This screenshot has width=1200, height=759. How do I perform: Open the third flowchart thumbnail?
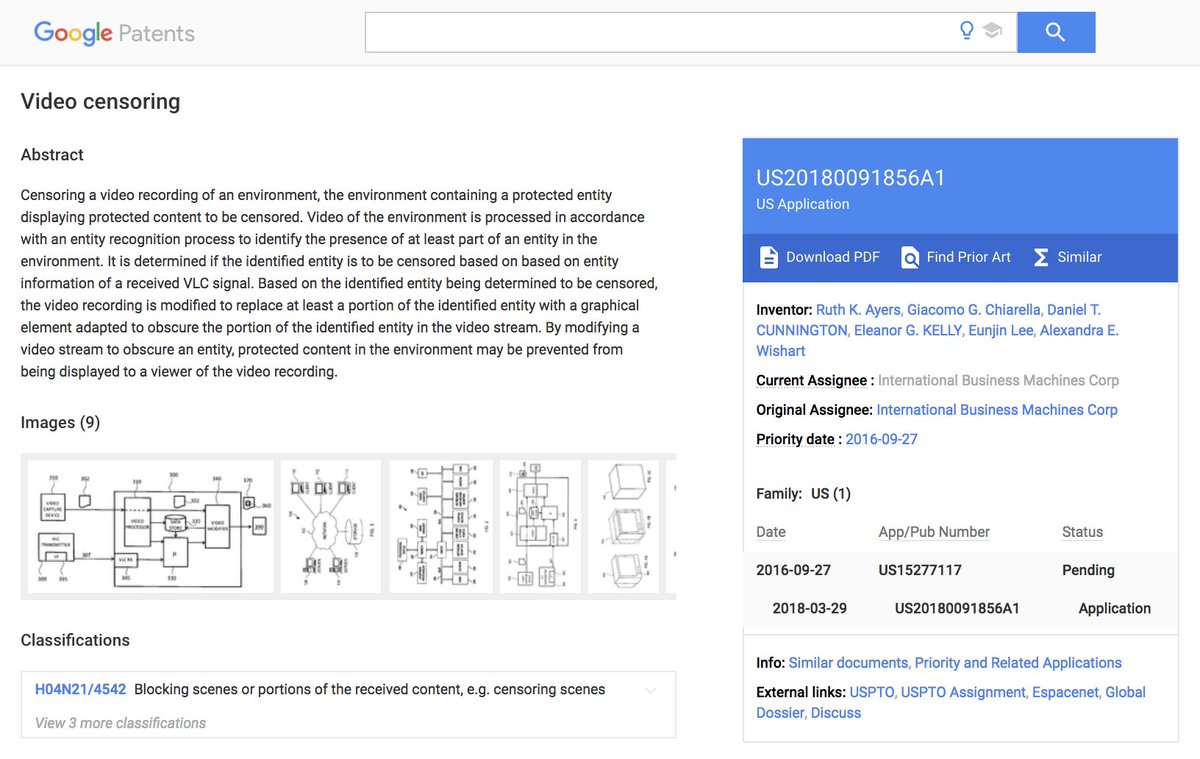coord(440,526)
